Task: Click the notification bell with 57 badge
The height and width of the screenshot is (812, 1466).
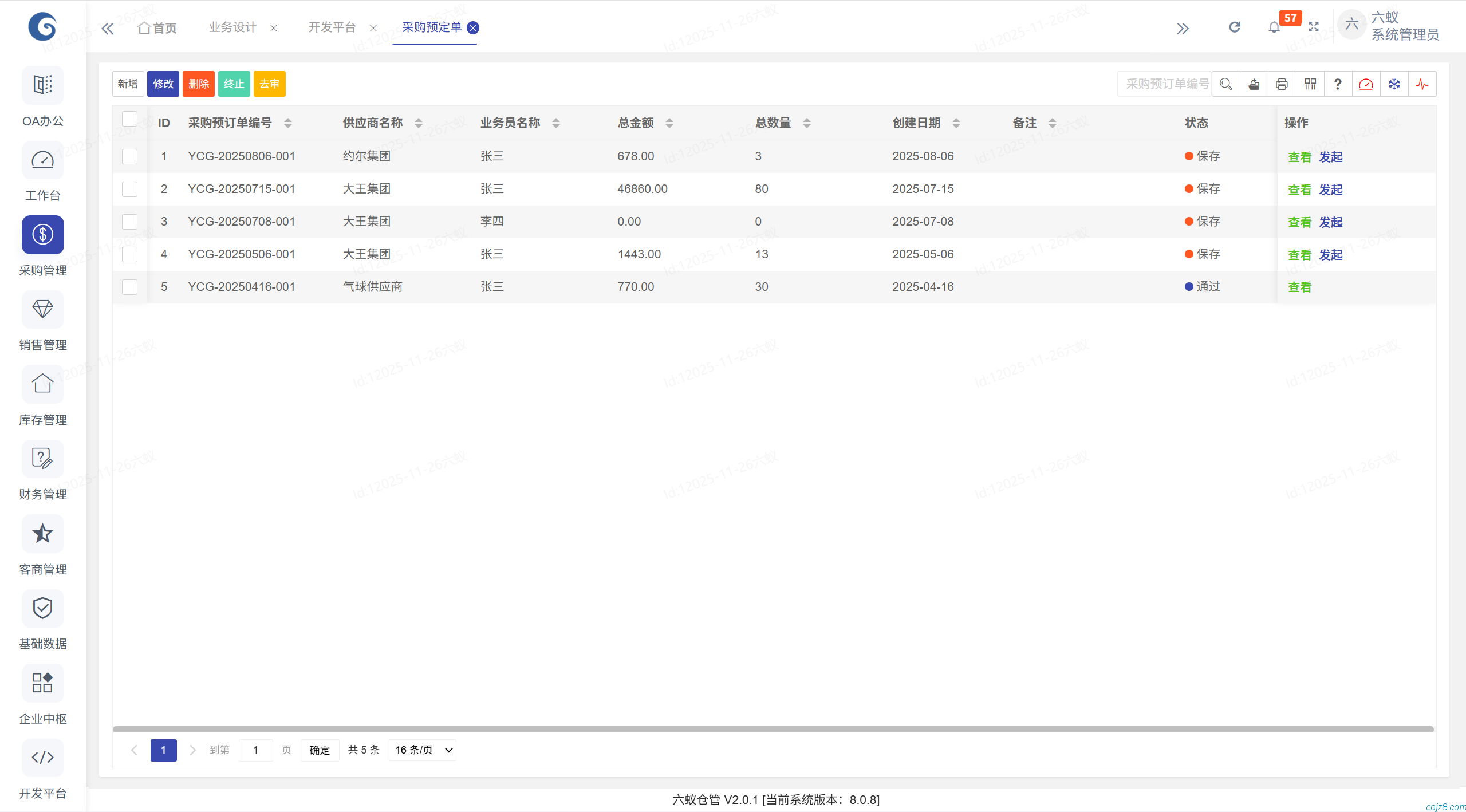Action: pos(1274,27)
